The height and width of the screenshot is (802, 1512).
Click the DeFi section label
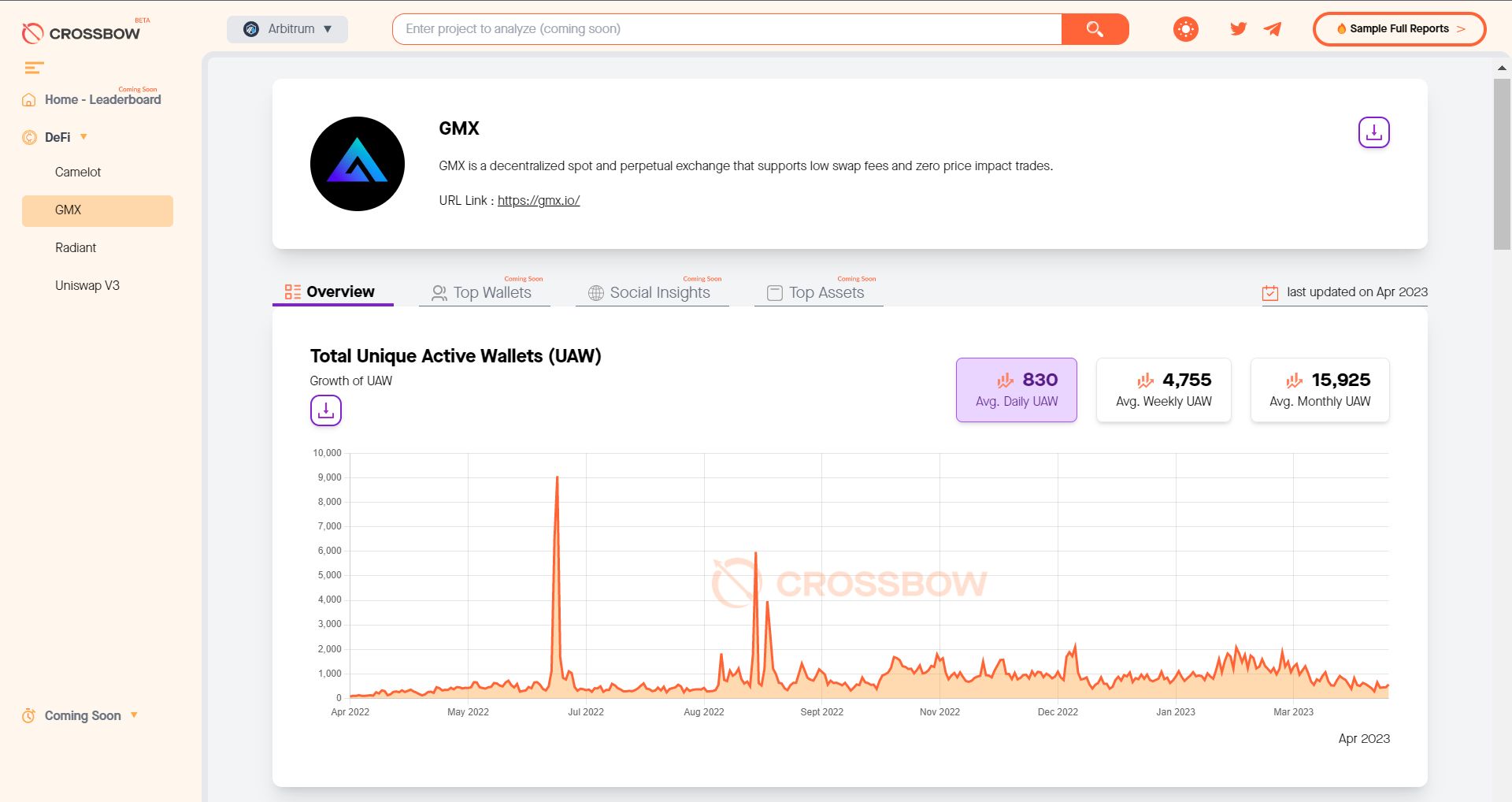57,137
